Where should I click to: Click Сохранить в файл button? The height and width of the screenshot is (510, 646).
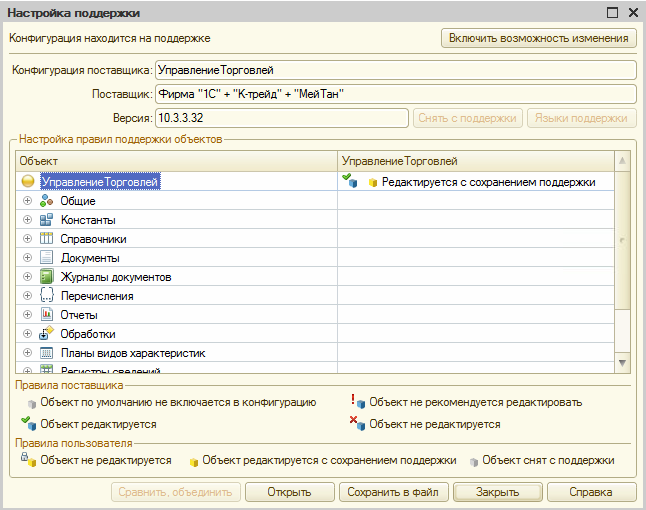click(393, 492)
